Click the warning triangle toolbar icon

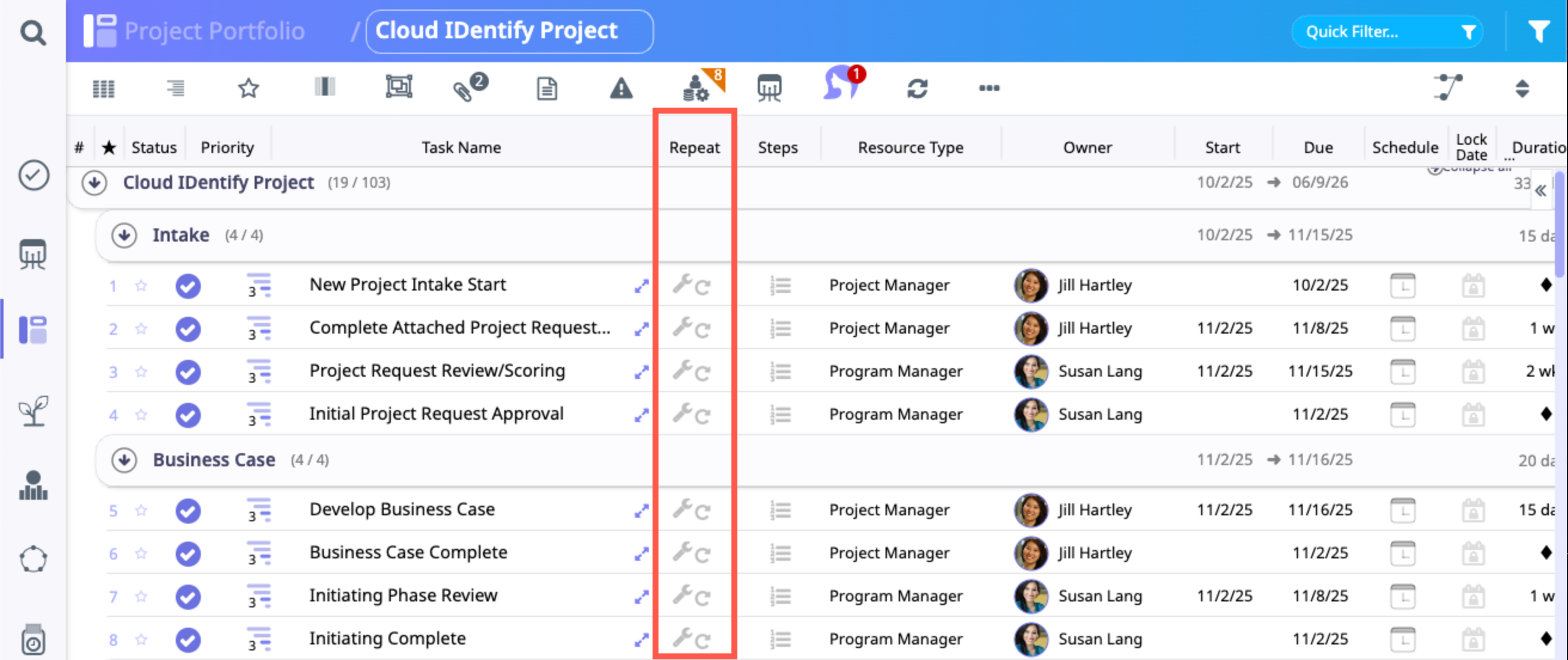621,89
